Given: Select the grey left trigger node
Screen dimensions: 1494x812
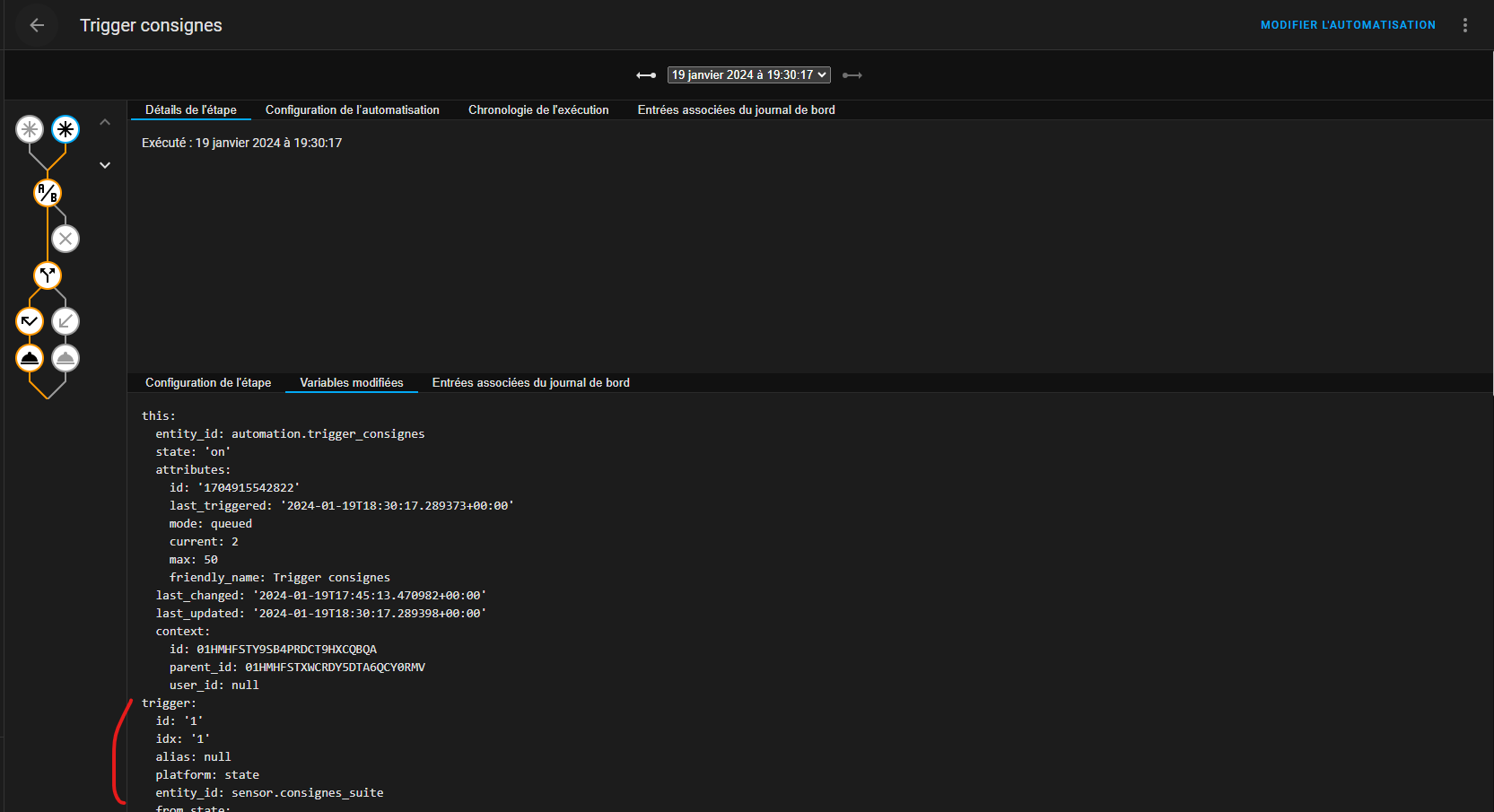Looking at the screenshot, I should tap(30, 128).
